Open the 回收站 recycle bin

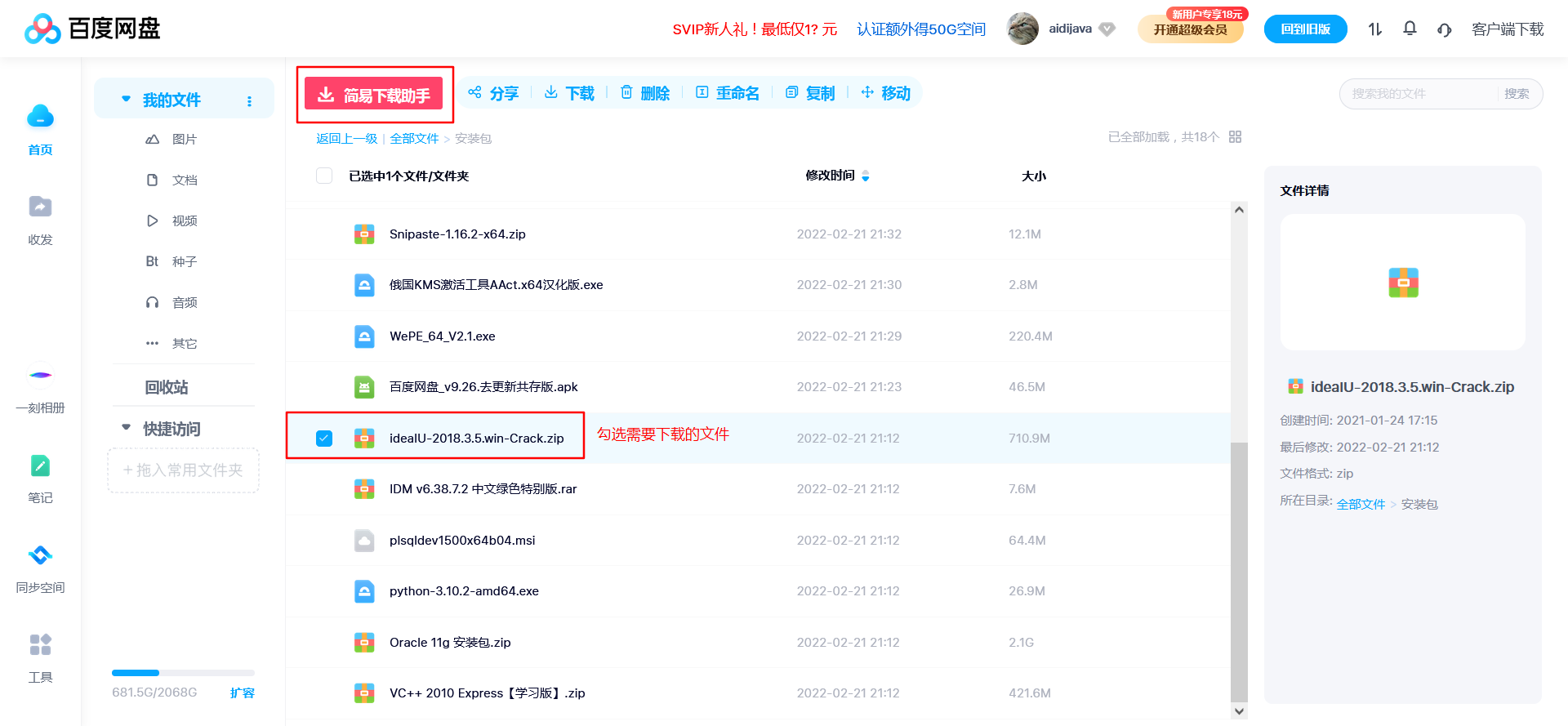(x=167, y=387)
